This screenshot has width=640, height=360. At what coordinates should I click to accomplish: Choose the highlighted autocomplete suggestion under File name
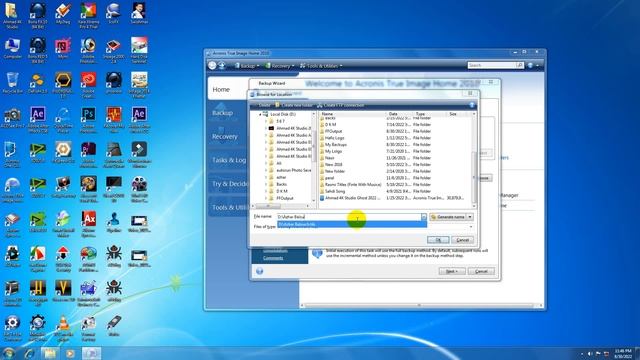(352, 224)
